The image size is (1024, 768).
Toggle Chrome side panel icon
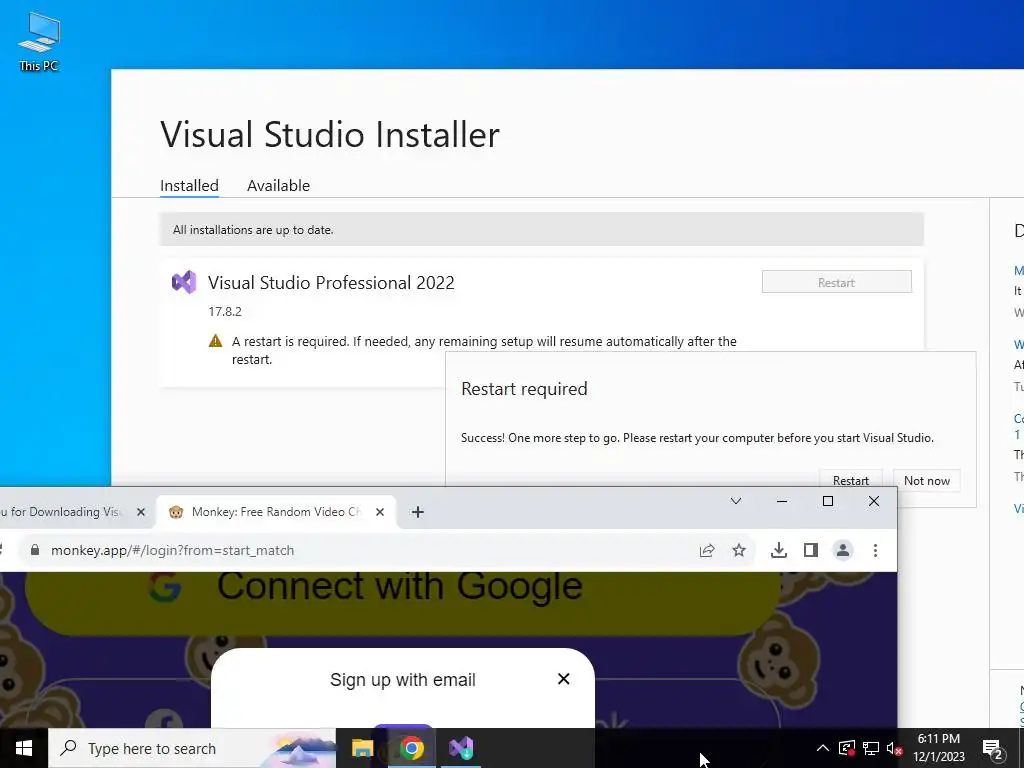click(810, 551)
